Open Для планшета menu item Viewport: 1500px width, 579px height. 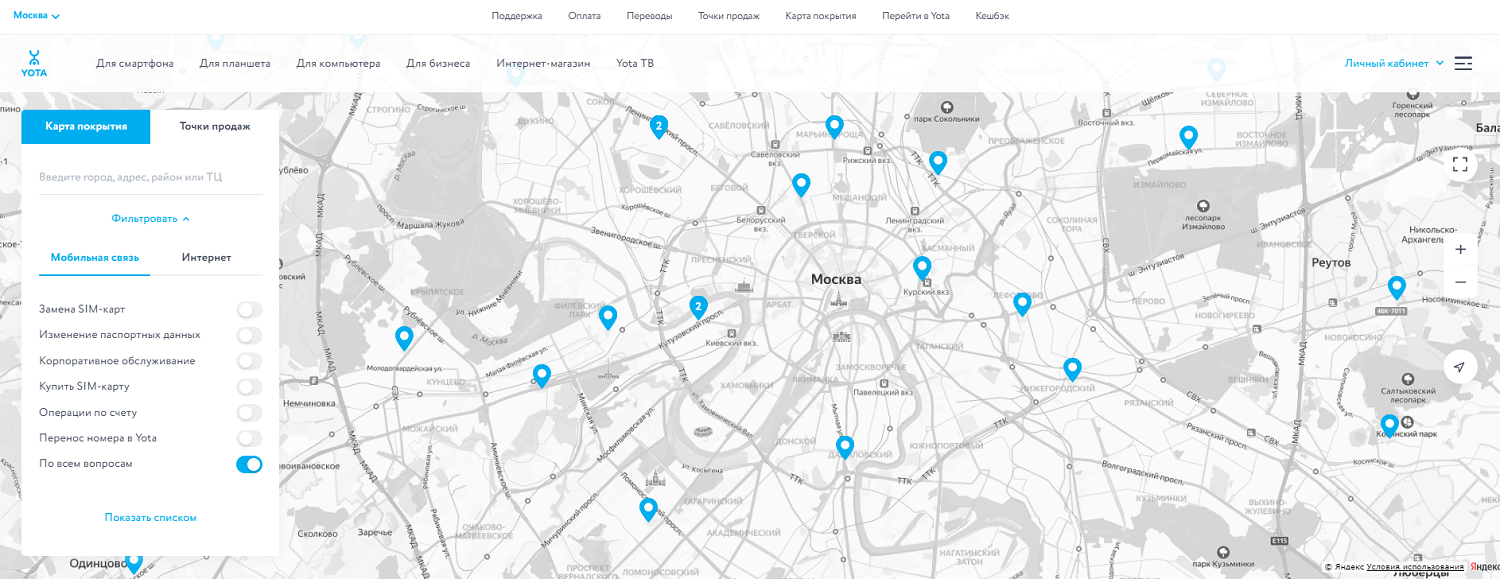pyautogui.click(x=235, y=63)
